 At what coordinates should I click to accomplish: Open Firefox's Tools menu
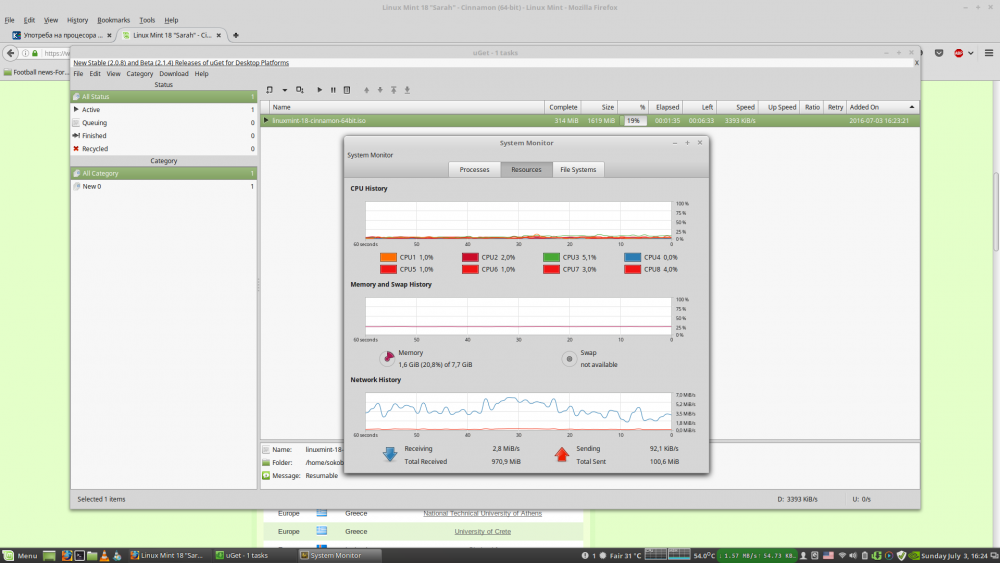147,20
